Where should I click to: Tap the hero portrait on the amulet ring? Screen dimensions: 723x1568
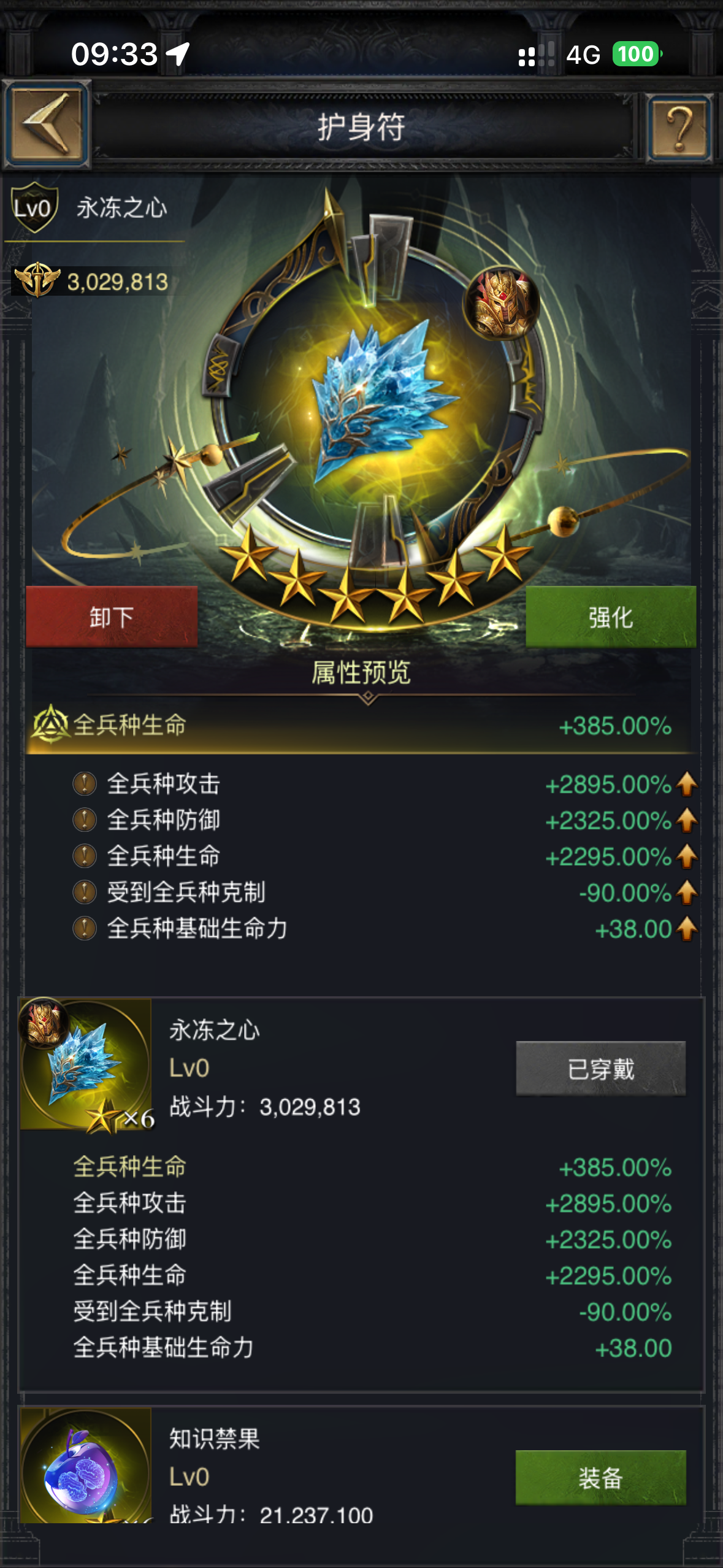(502, 302)
